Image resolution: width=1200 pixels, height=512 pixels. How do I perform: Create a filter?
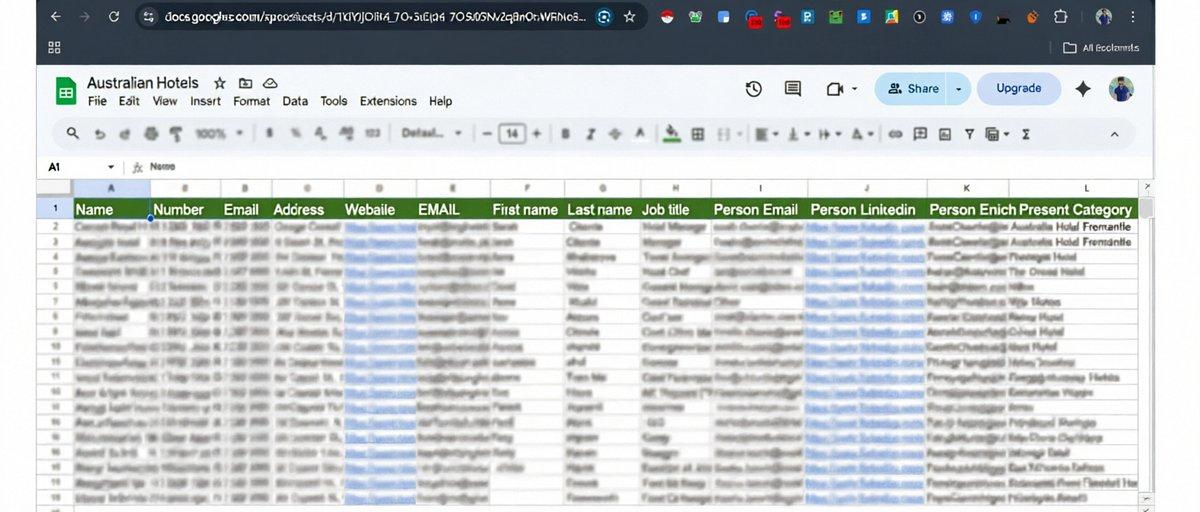(x=969, y=134)
